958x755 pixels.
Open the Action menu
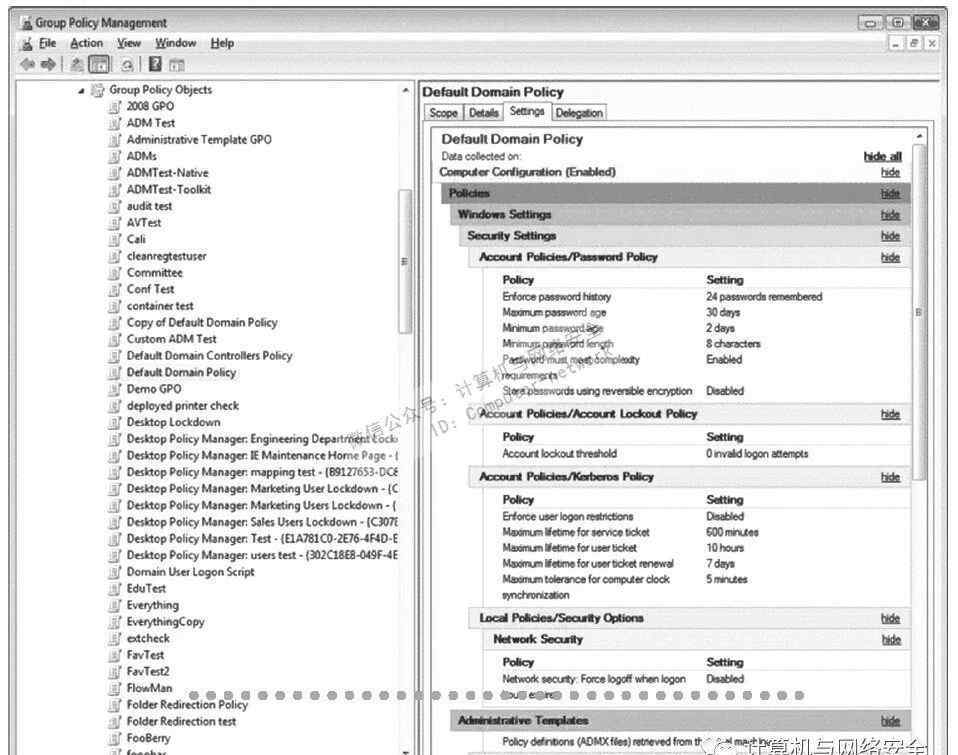87,43
